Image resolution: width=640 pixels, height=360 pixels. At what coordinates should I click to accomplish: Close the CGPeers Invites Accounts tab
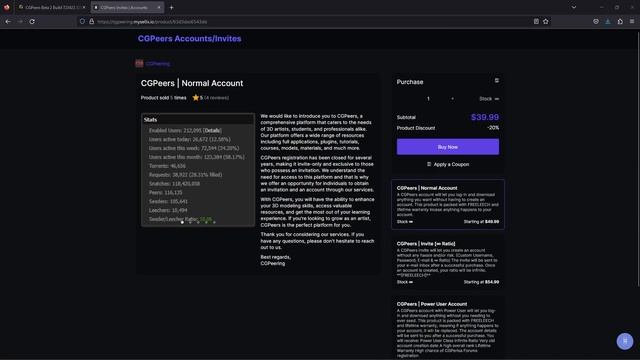click(159, 7)
